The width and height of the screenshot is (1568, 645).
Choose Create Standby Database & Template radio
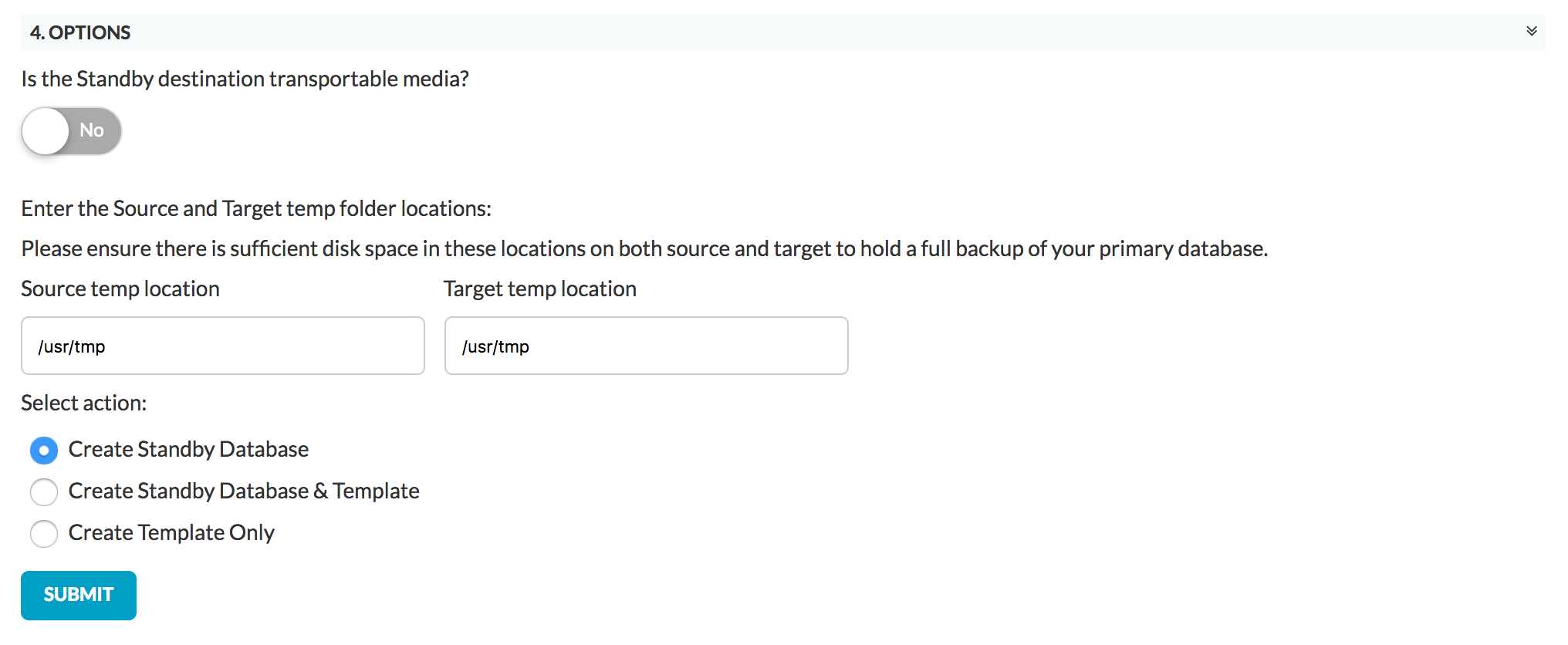point(44,491)
